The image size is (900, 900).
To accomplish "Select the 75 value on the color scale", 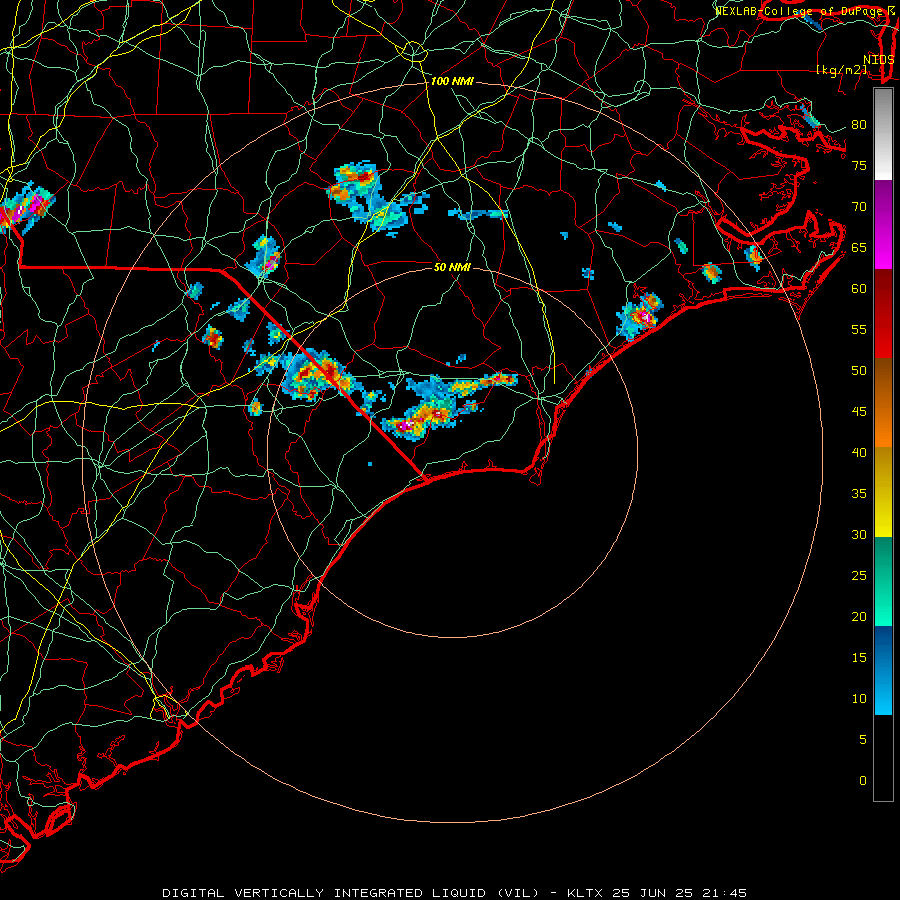I will pyautogui.click(x=859, y=165).
